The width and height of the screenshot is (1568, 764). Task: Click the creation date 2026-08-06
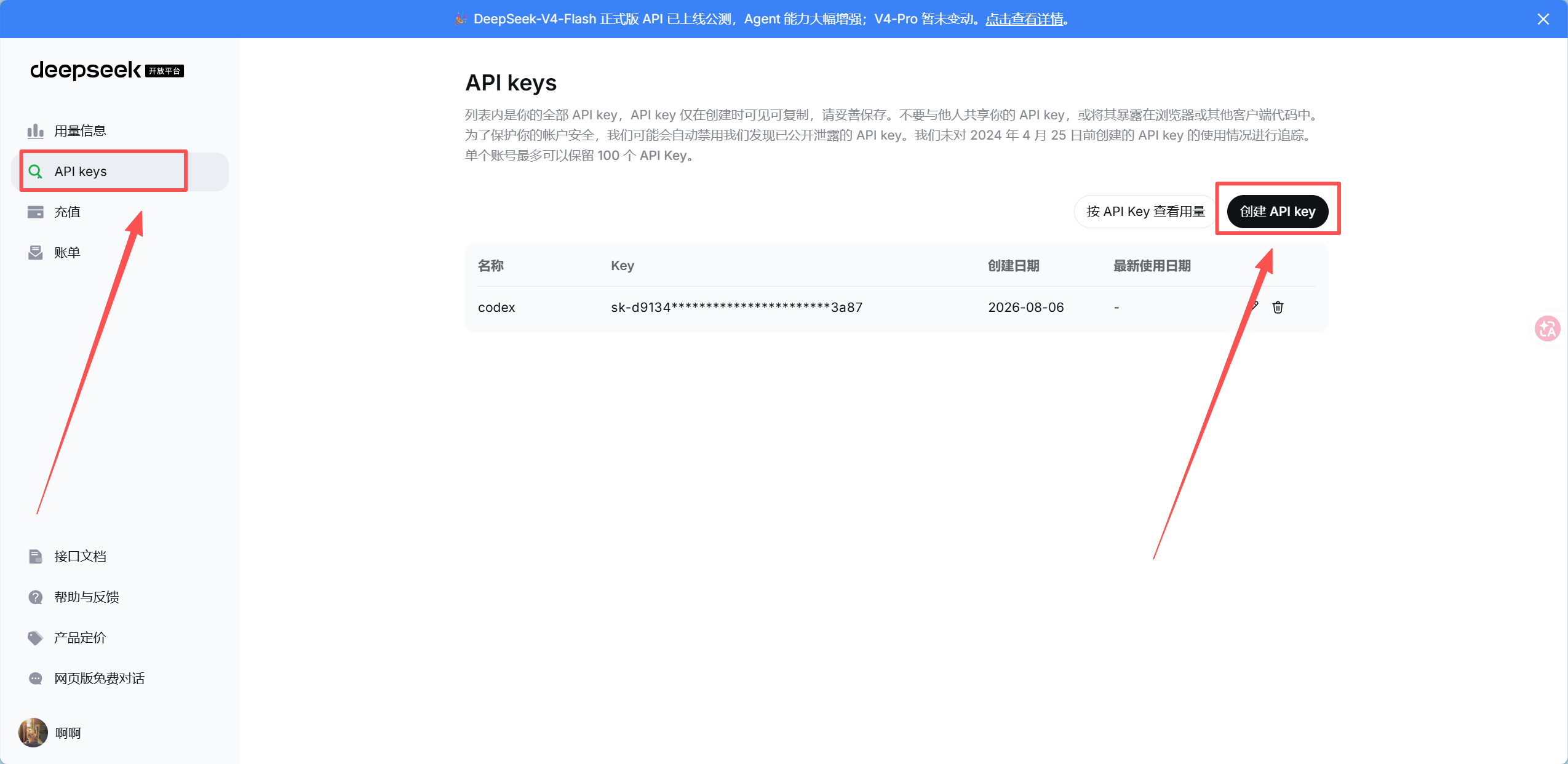pyautogui.click(x=1025, y=308)
